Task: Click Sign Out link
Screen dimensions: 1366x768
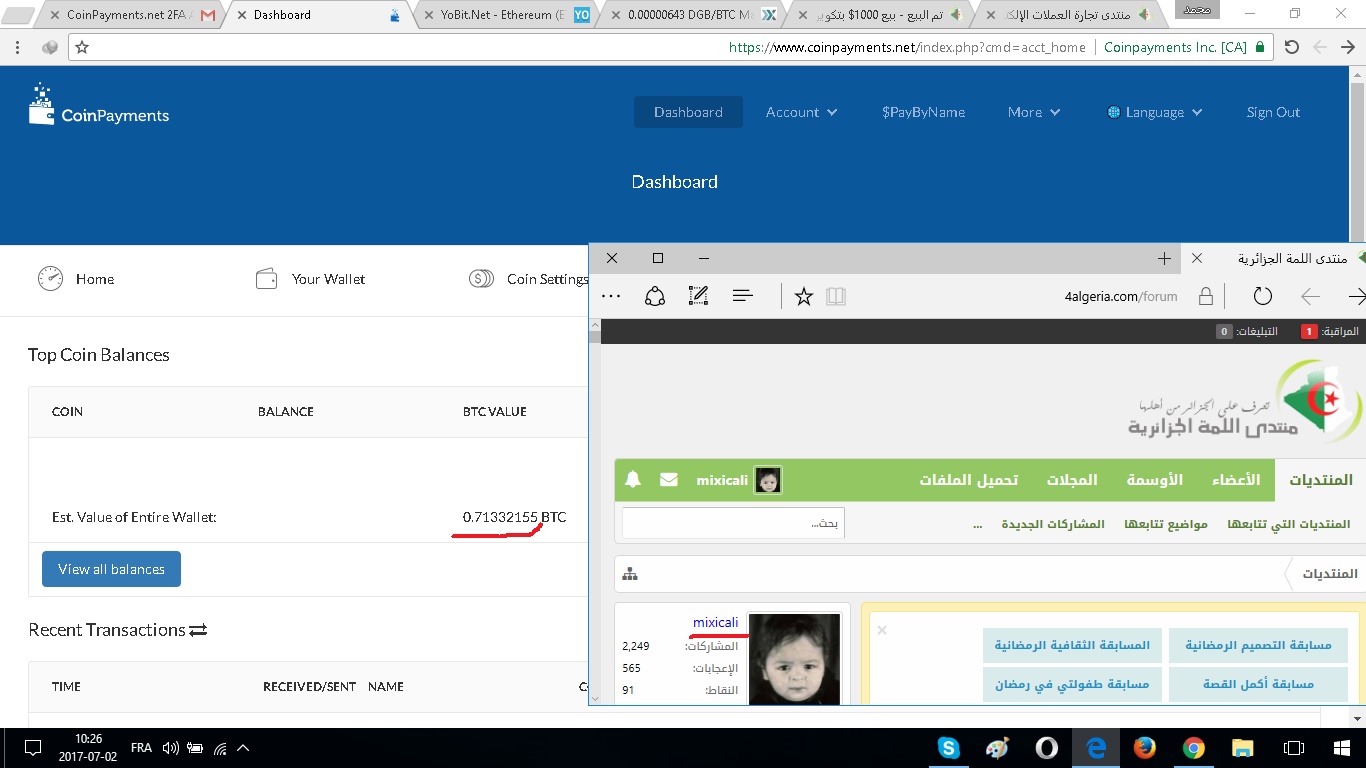Action: coord(1272,112)
